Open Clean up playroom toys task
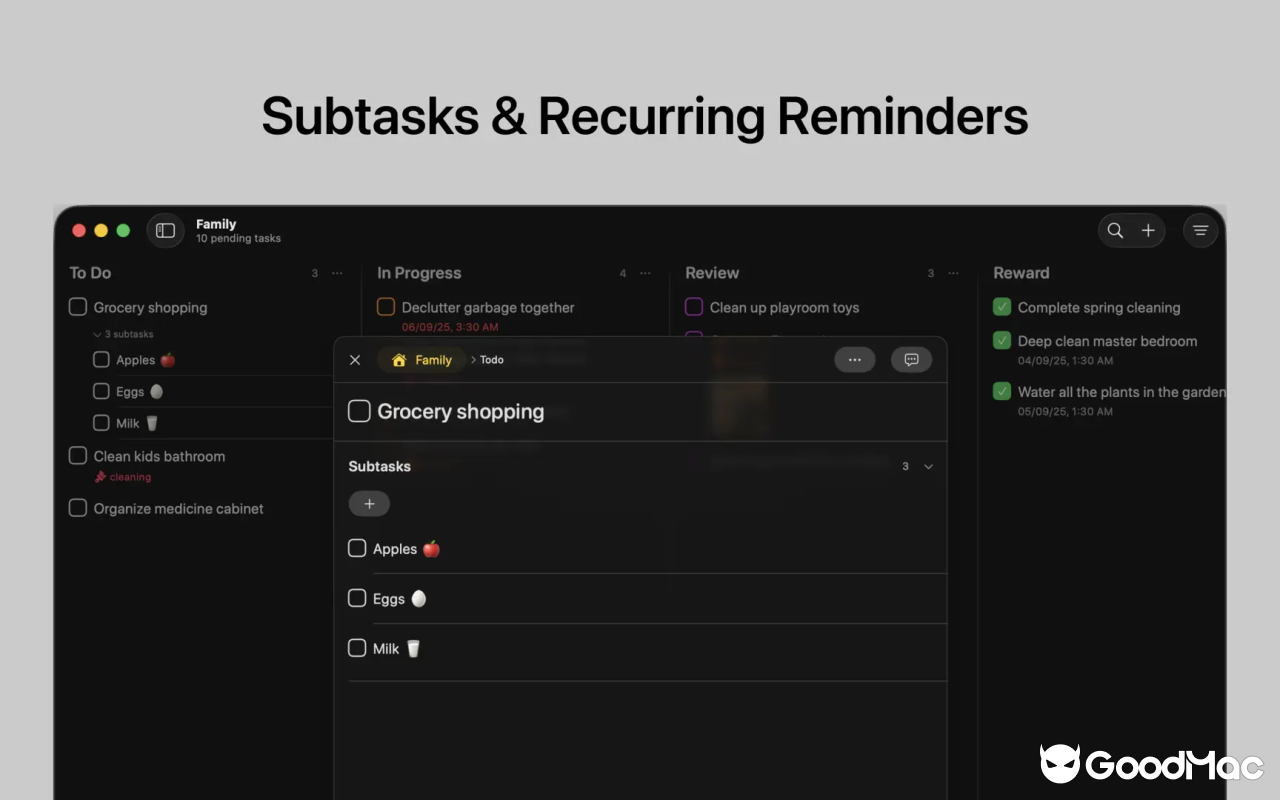This screenshot has height=800, width=1280. tap(784, 307)
